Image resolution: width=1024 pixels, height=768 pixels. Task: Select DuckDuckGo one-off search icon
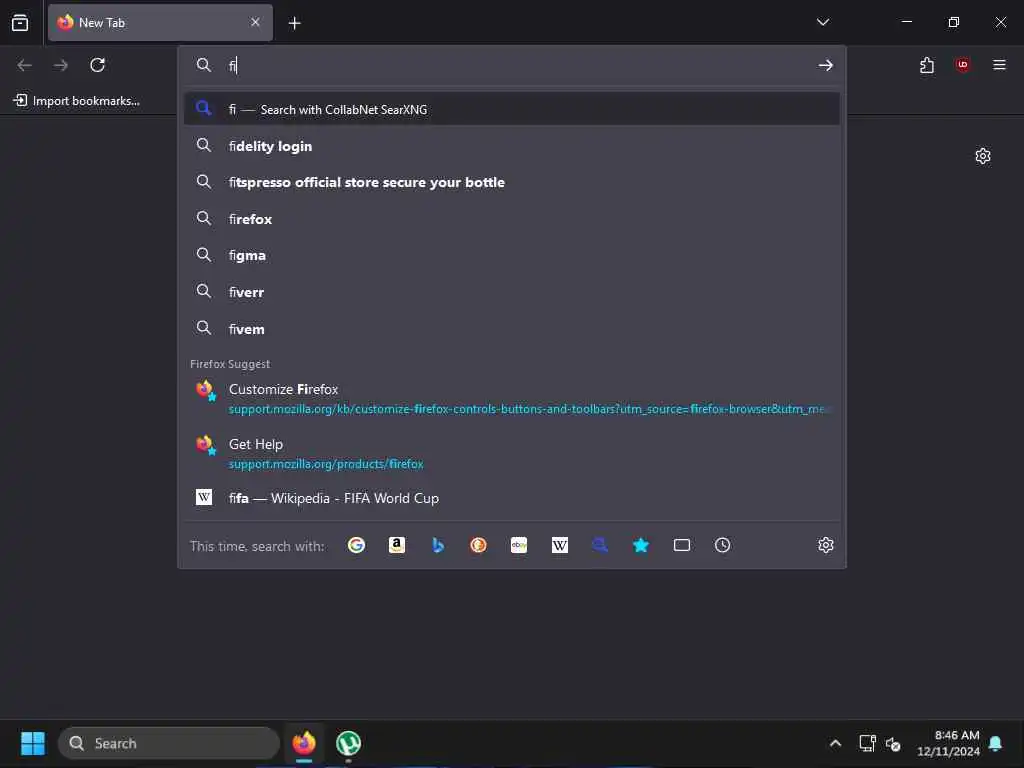click(478, 545)
